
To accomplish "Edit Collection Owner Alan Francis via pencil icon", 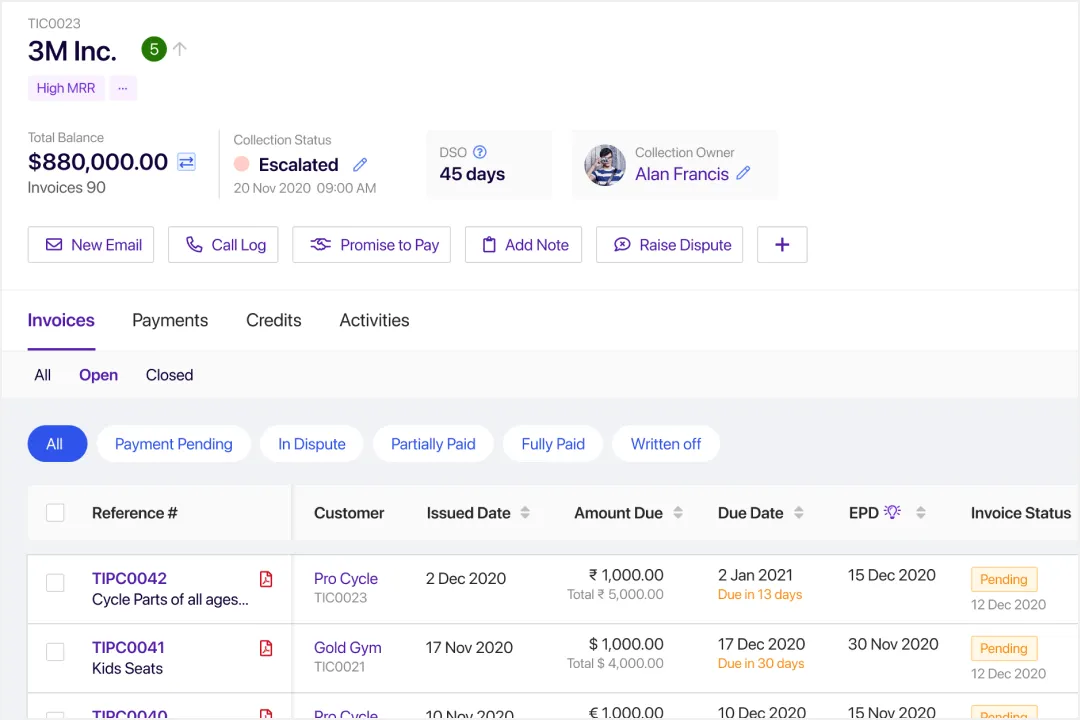I will (743, 174).
